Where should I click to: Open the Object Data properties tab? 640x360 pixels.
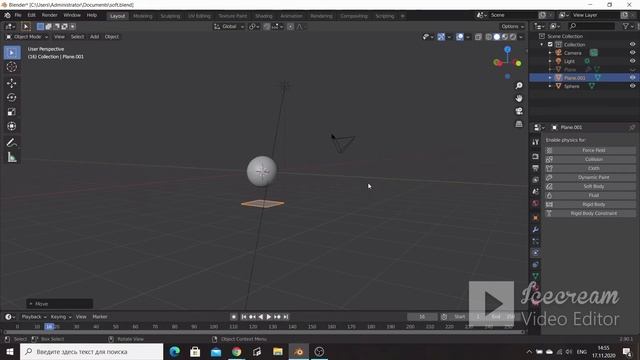pyautogui.click(x=536, y=276)
